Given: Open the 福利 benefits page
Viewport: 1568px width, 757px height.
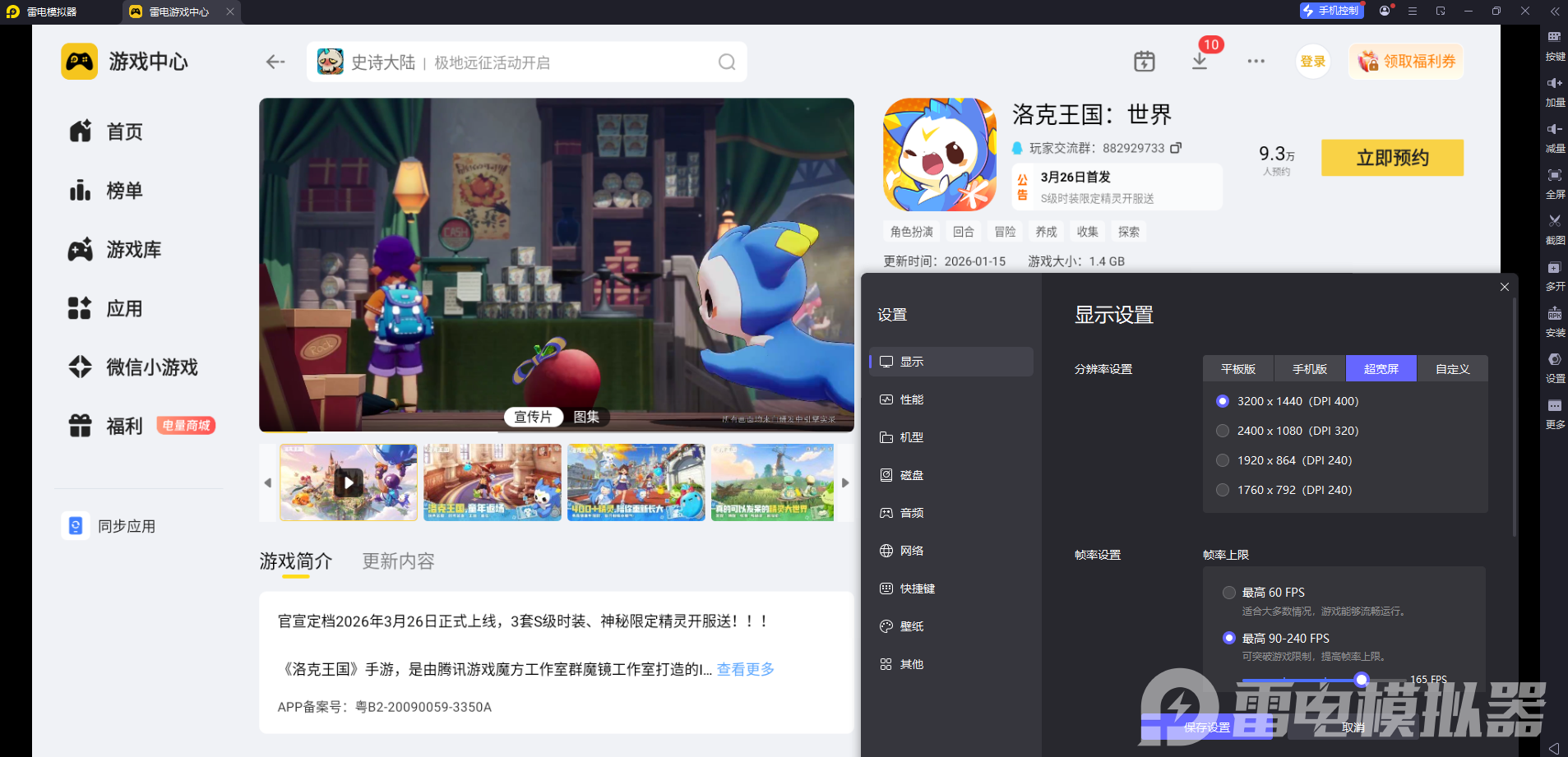Looking at the screenshot, I should [105, 427].
